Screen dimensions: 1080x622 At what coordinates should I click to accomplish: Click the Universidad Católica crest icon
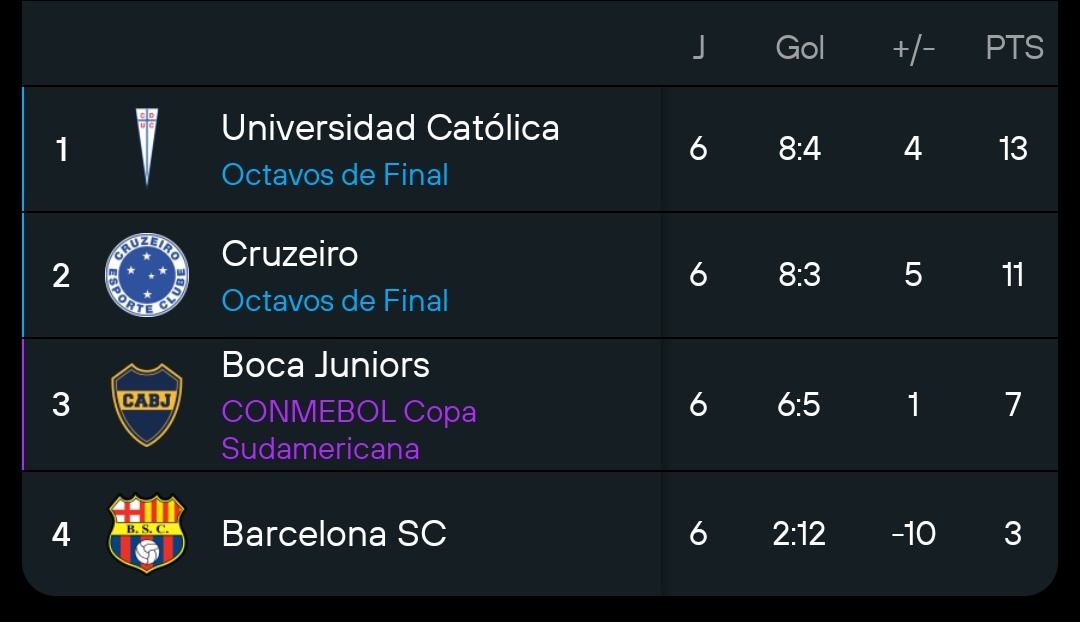pos(147,147)
